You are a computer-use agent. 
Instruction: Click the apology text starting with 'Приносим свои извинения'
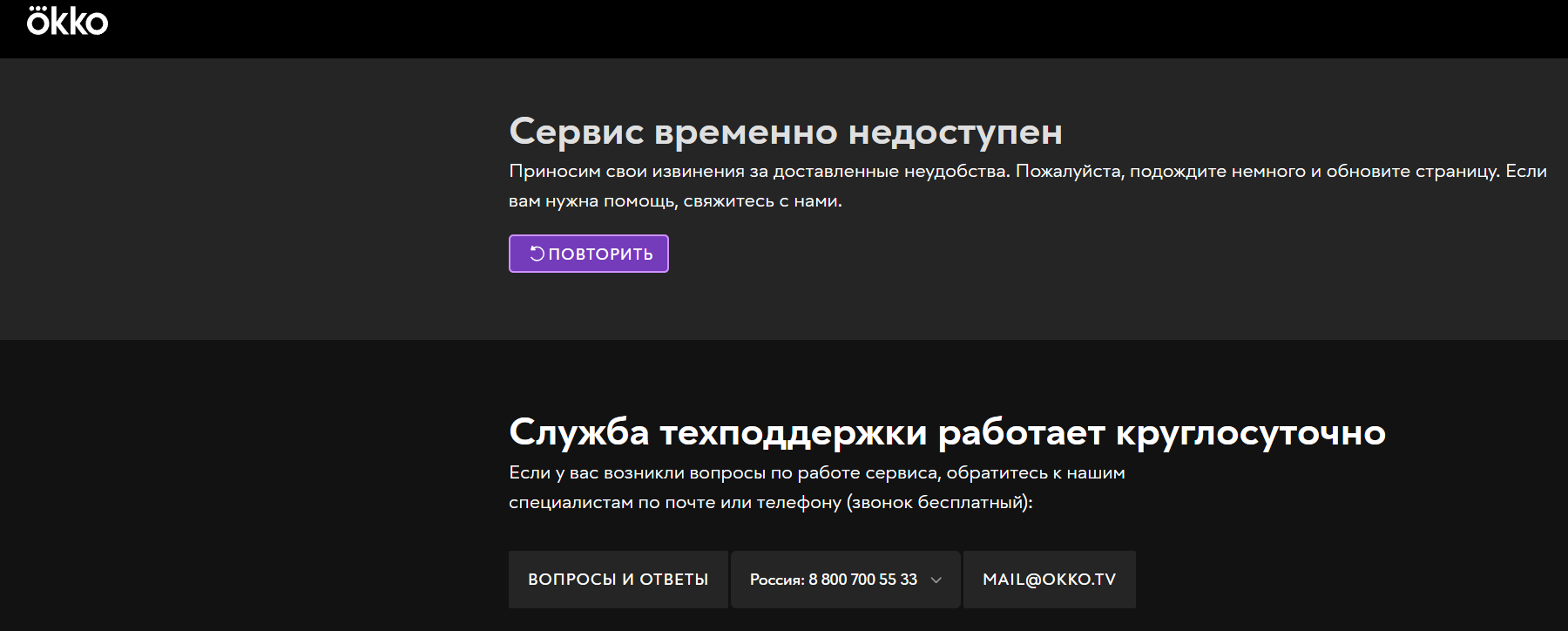758,172
